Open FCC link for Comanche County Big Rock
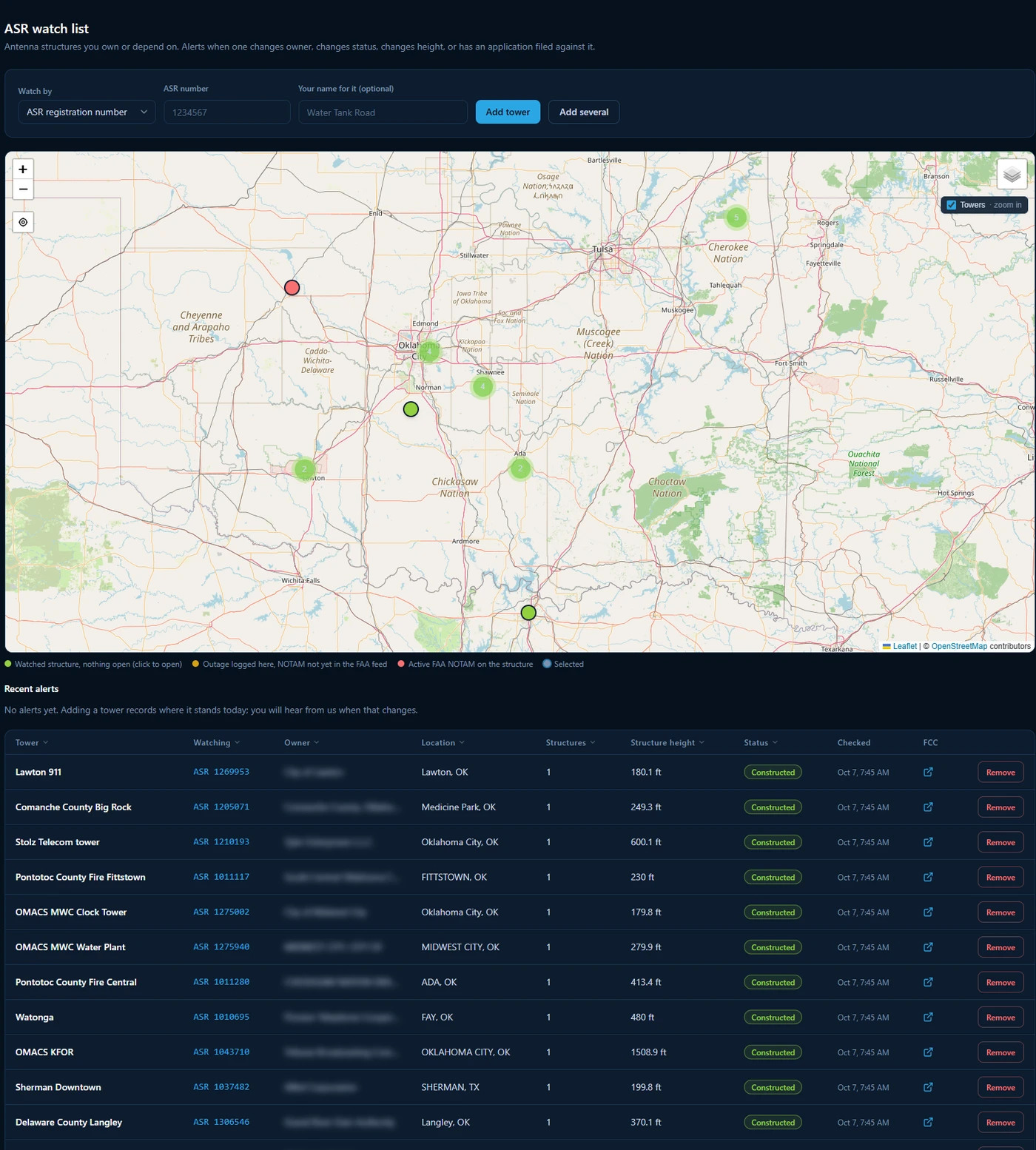This screenshot has height=1150, width=1036. point(928,807)
